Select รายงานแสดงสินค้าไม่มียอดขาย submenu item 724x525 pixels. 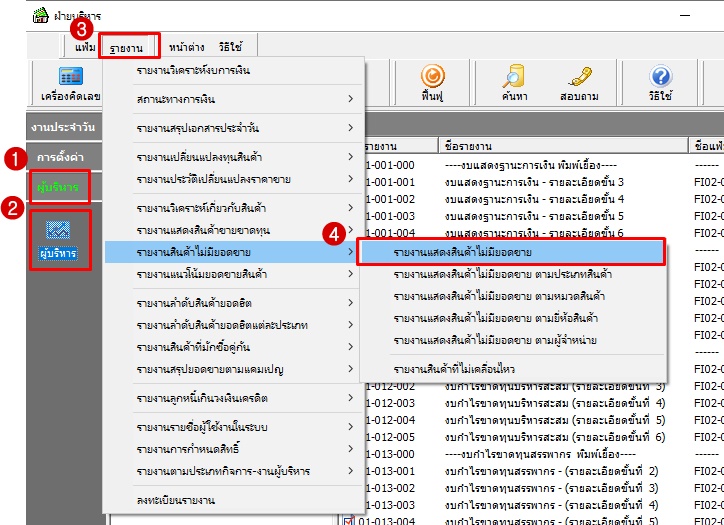[x=512, y=252]
